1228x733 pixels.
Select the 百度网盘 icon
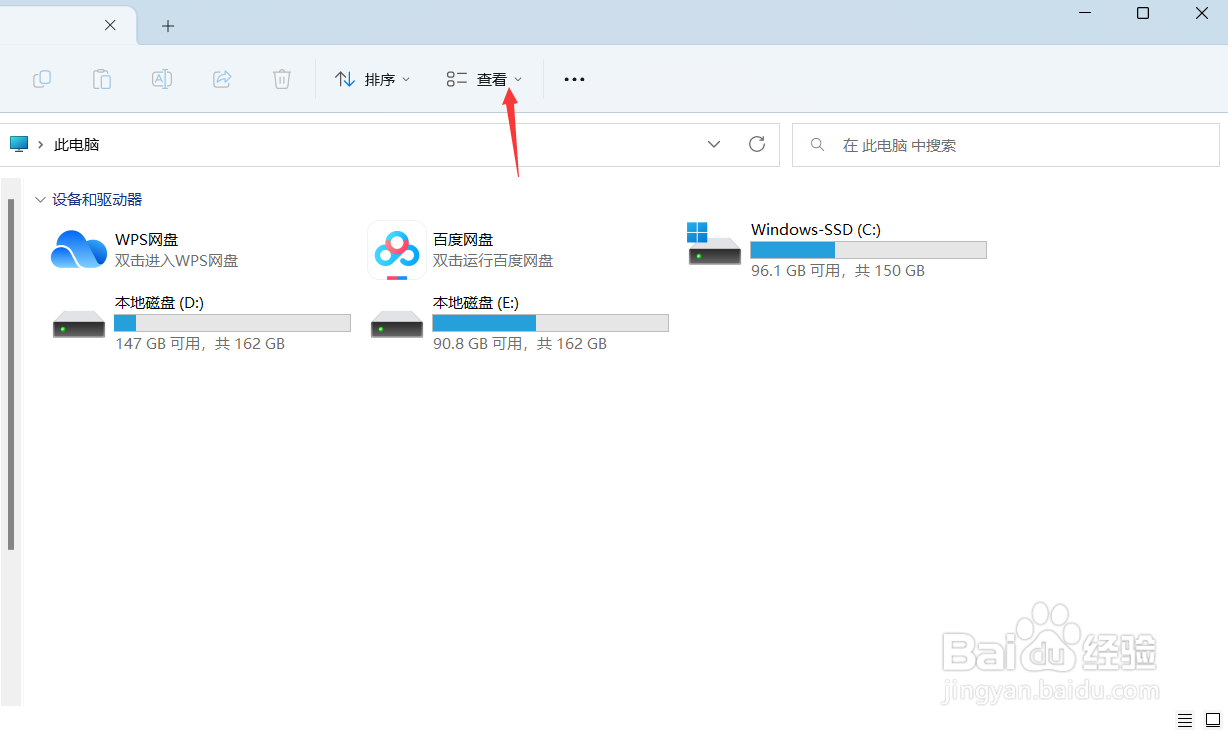pyautogui.click(x=397, y=250)
